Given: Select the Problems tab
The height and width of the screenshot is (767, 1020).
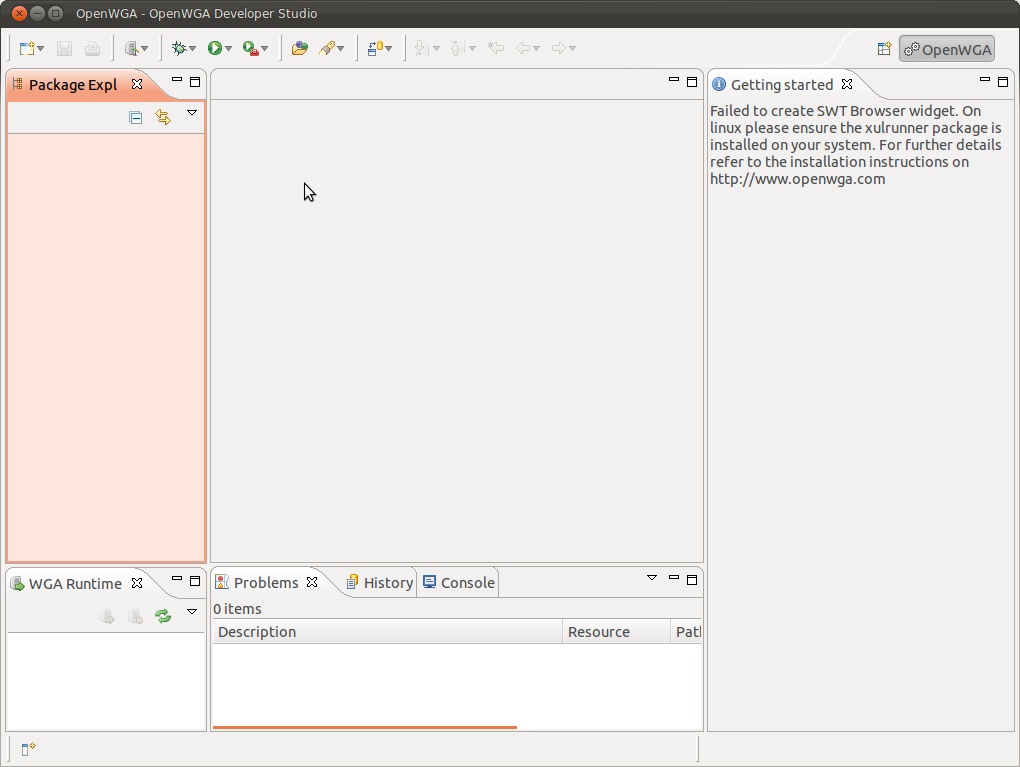Looking at the screenshot, I should tap(265, 583).
